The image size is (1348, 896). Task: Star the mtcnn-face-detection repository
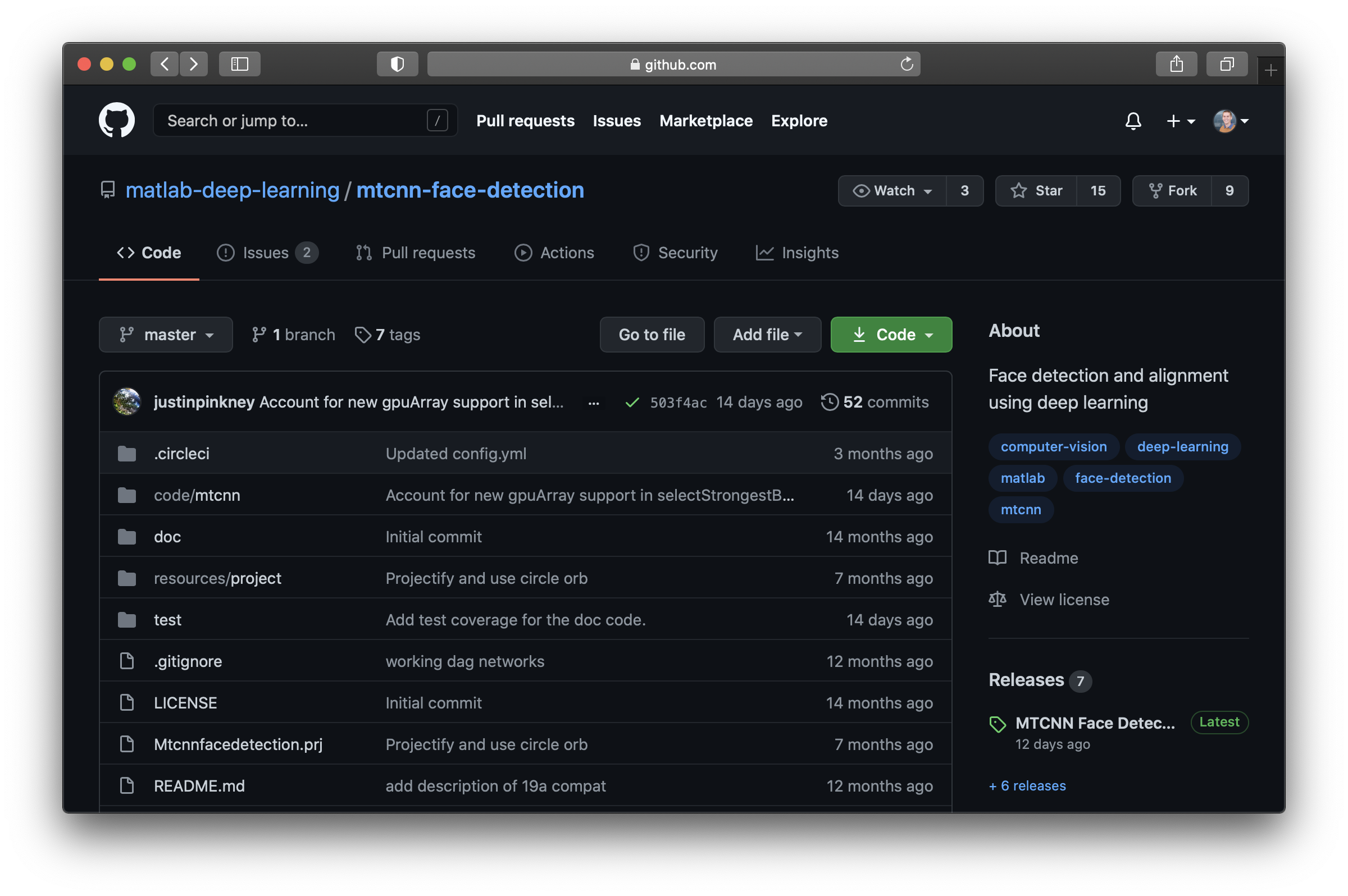tap(1036, 190)
